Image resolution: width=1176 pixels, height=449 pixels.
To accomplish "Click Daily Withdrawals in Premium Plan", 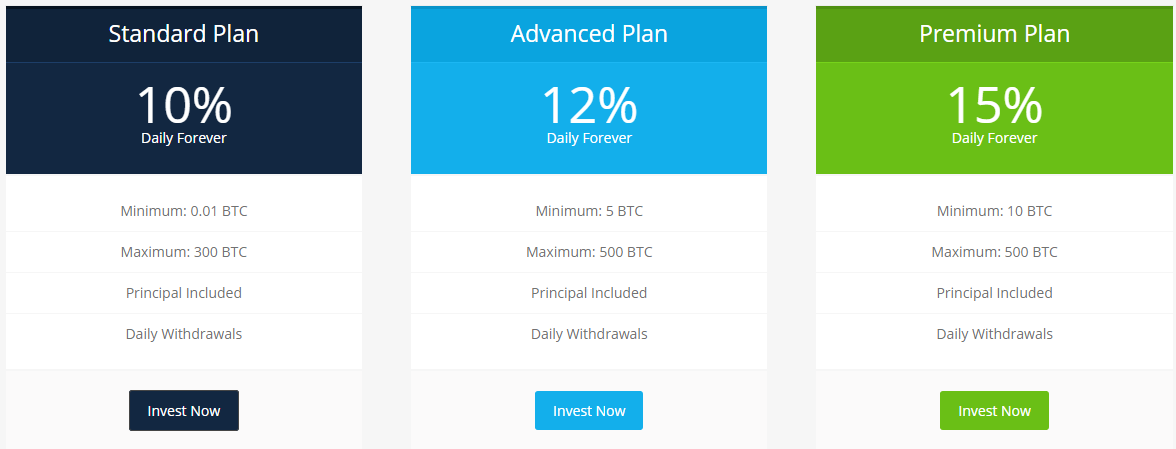I will pyautogui.click(x=994, y=334).
